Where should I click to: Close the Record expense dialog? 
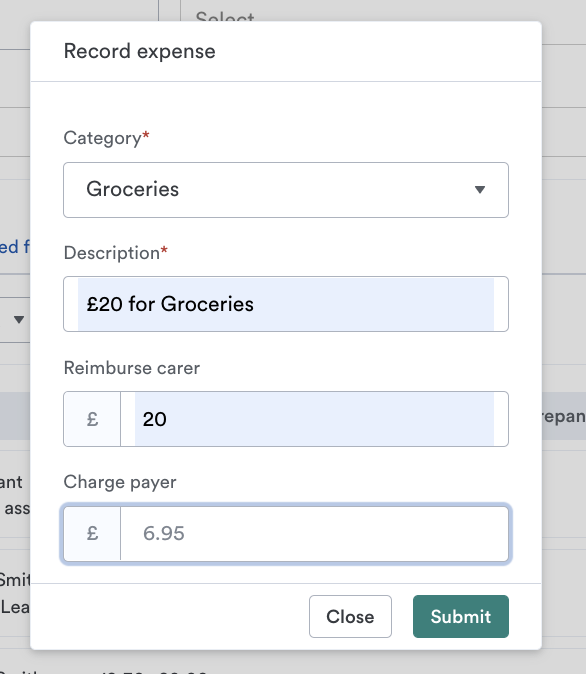[350, 616]
